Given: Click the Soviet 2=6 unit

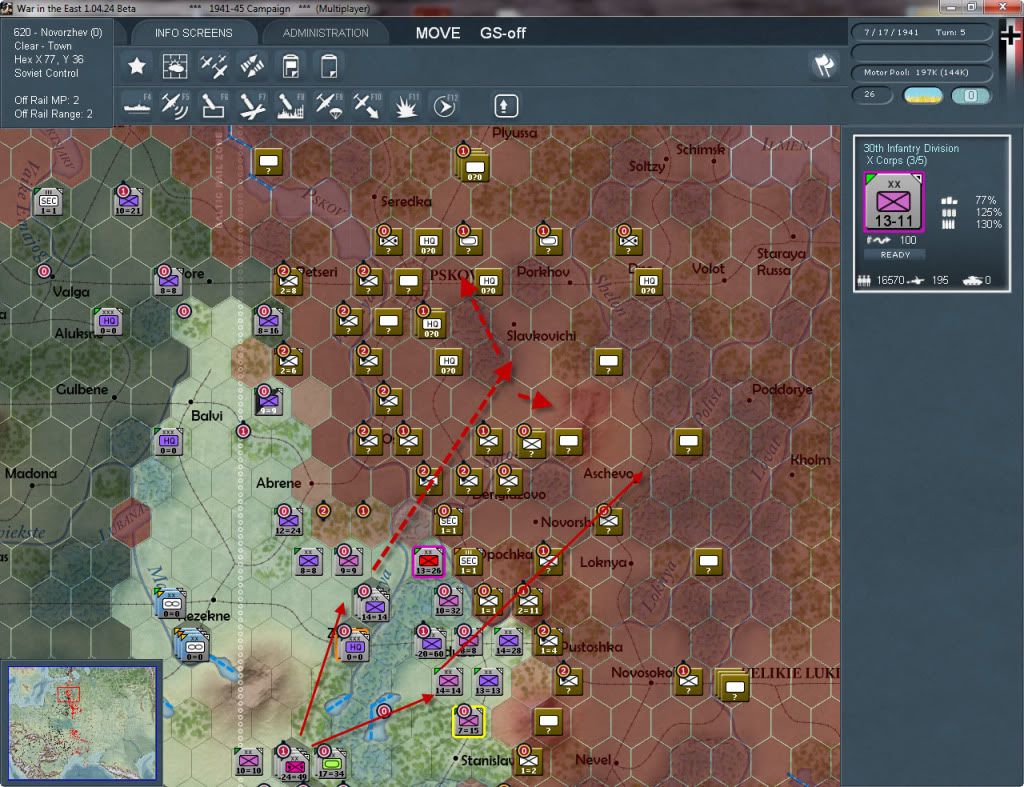Looking at the screenshot, I should (288, 361).
